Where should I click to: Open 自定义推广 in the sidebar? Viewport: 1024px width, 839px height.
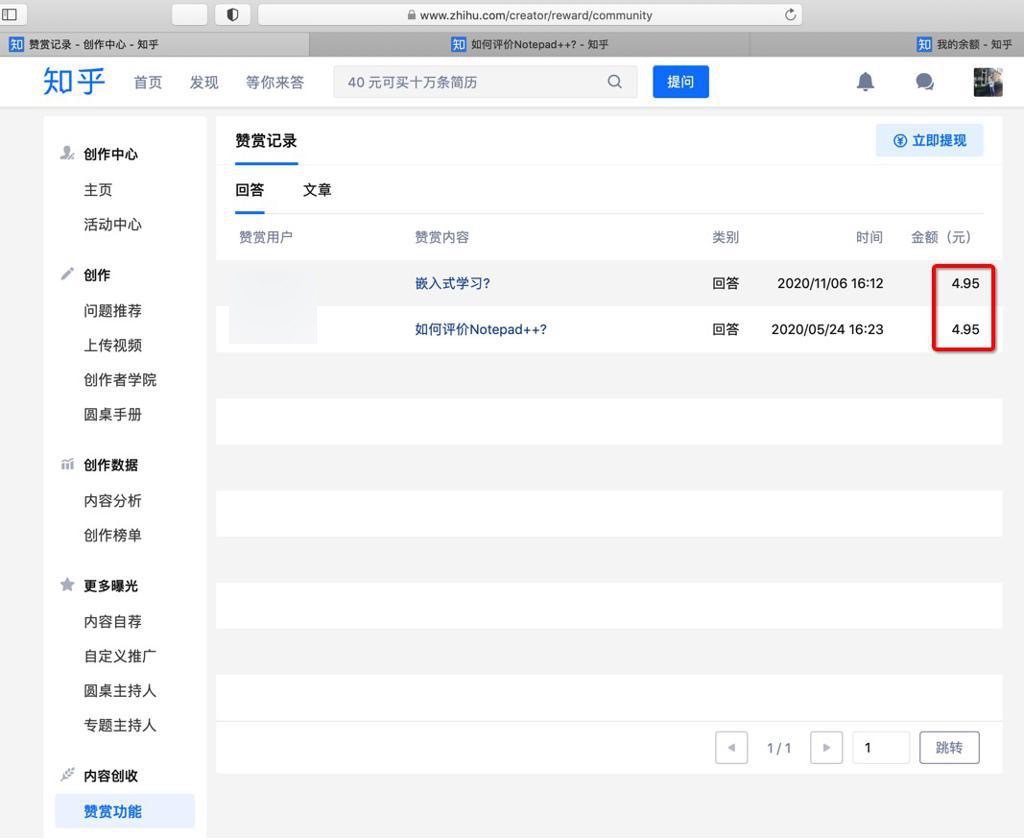(120, 656)
